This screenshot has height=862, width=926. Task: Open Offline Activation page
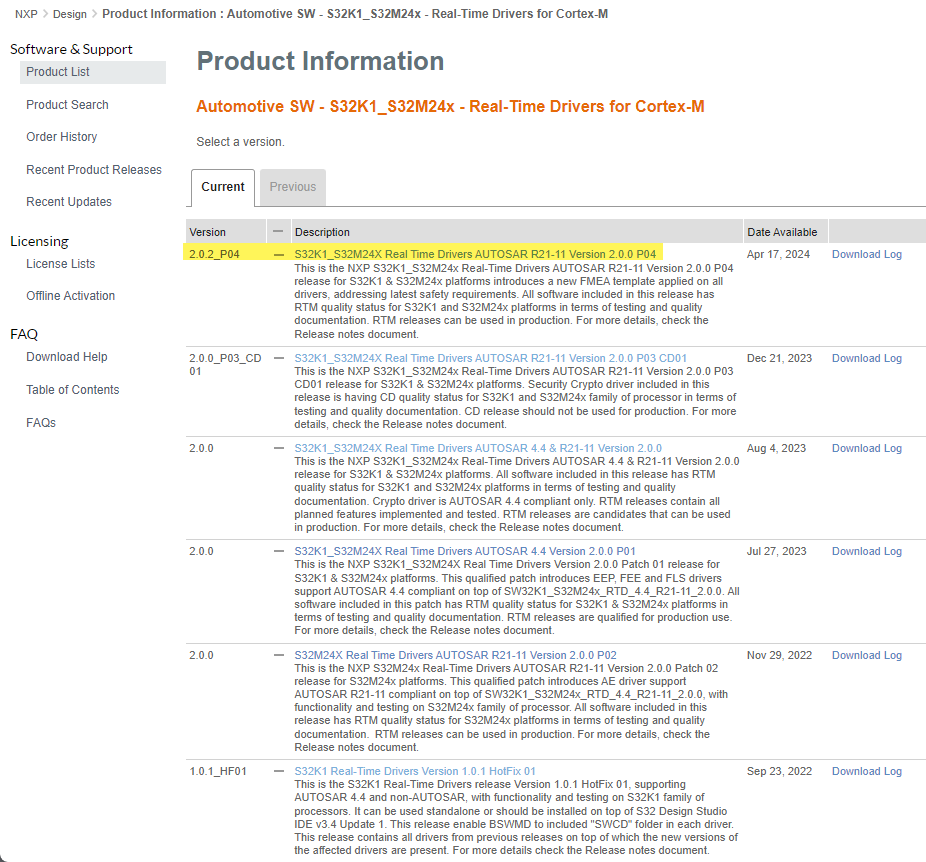pos(70,296)
